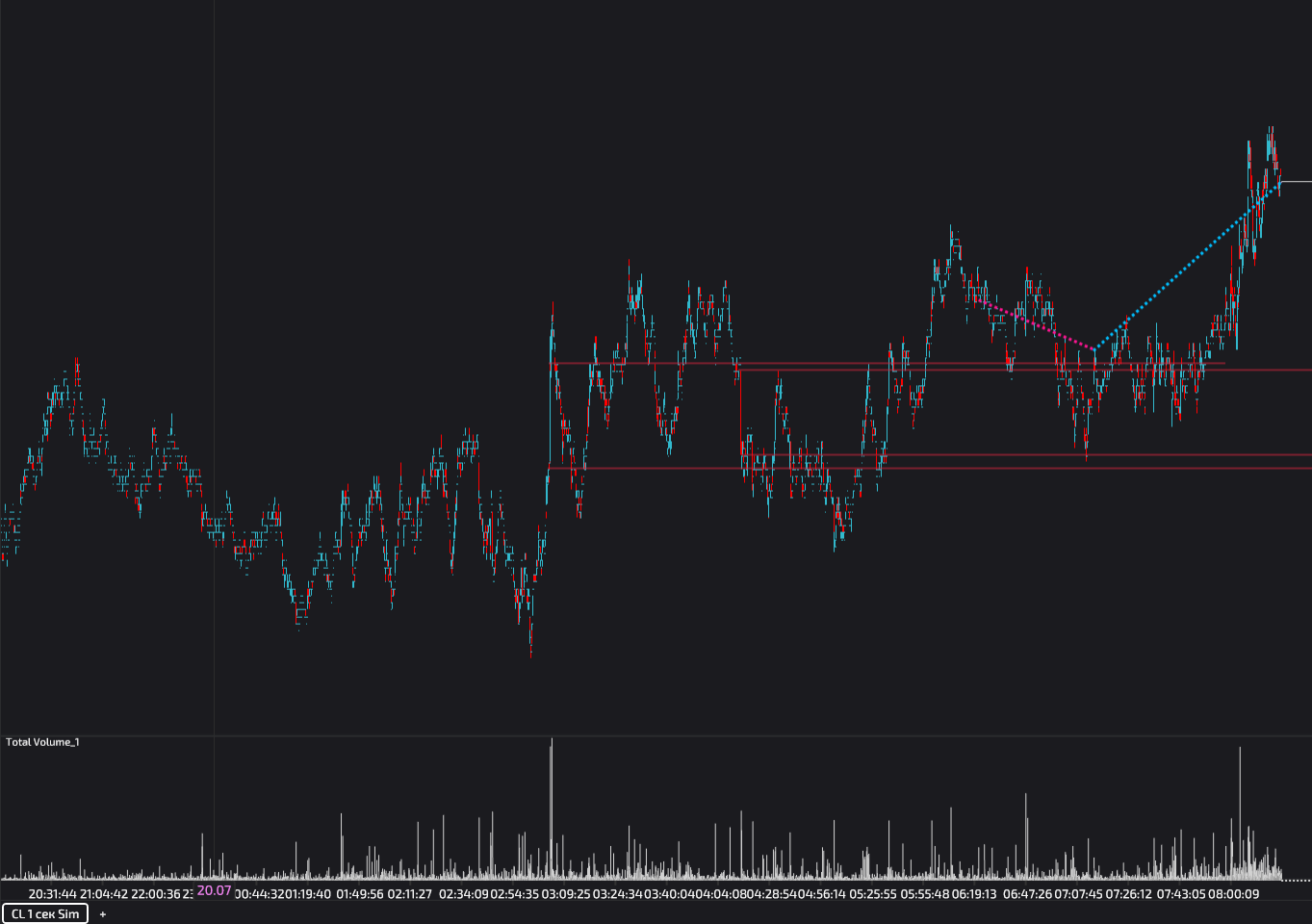Click the pink 20.07 date marker

(214, 890)
